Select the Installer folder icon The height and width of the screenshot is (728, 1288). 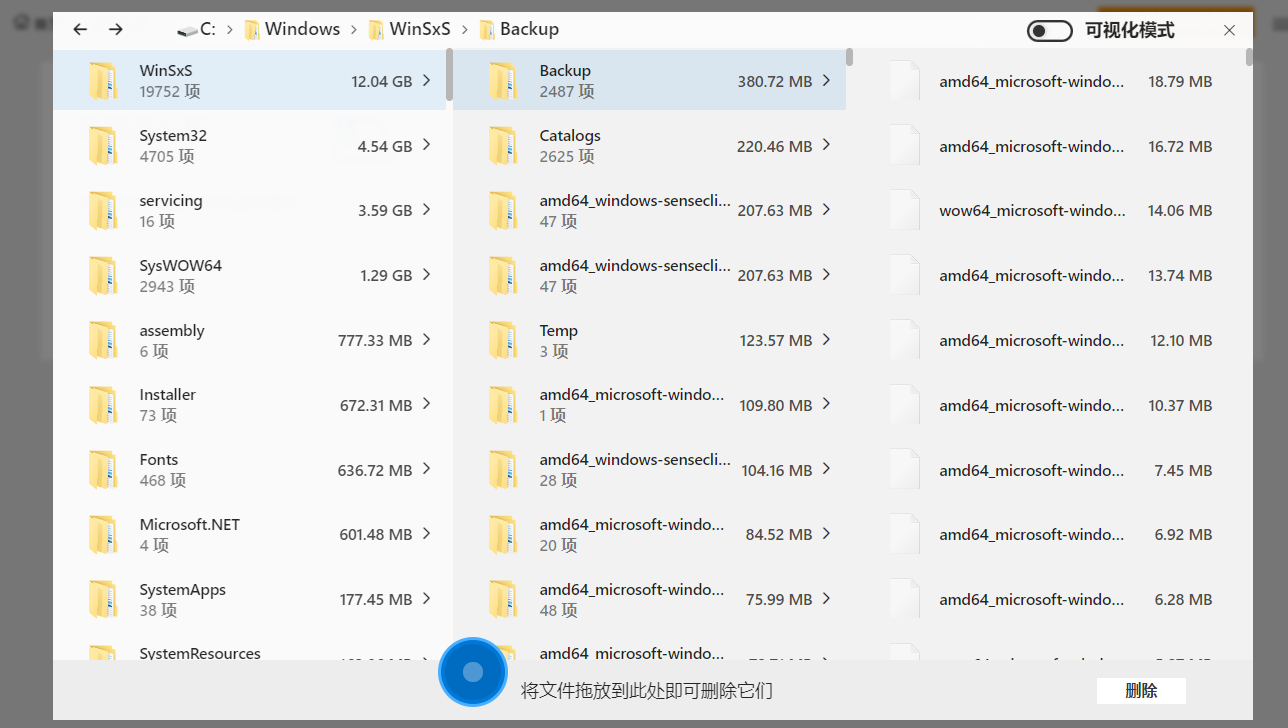(x=103, y=405)
